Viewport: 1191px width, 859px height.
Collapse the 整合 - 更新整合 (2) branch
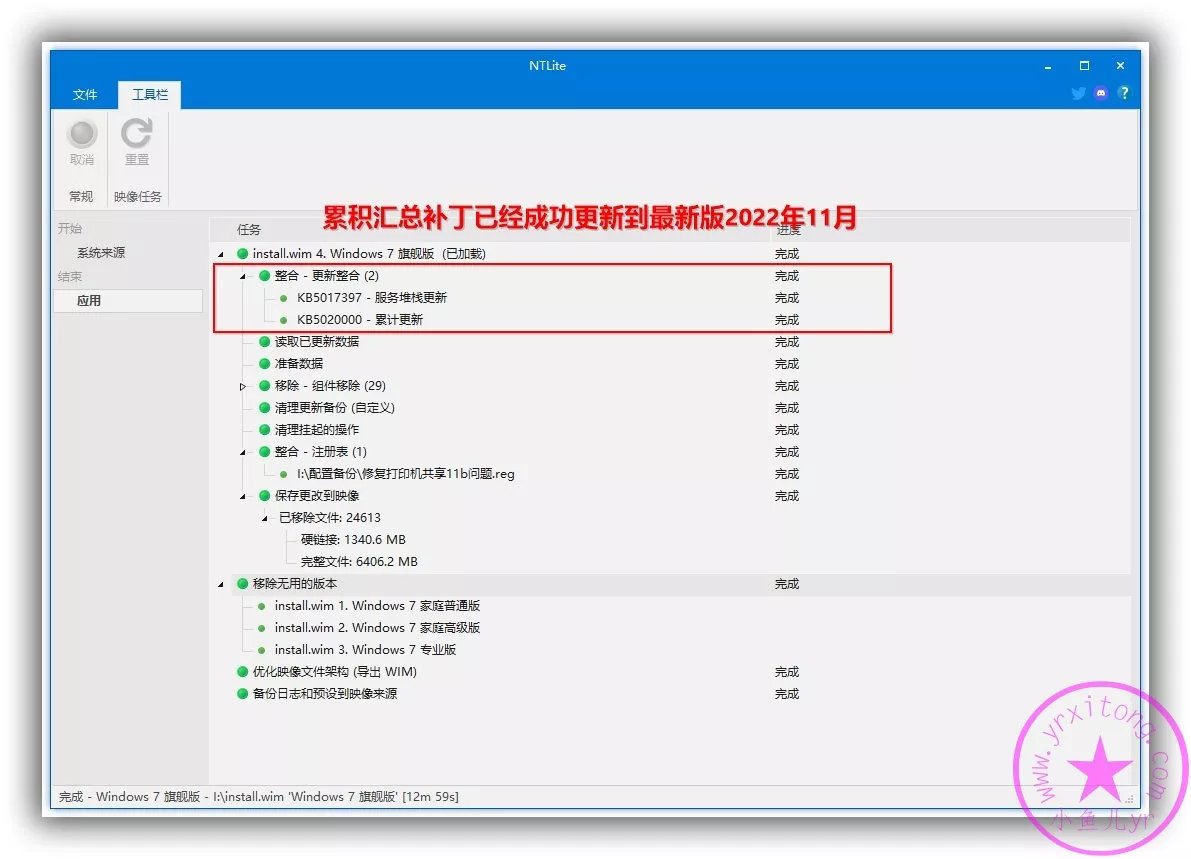coord(243,276)
